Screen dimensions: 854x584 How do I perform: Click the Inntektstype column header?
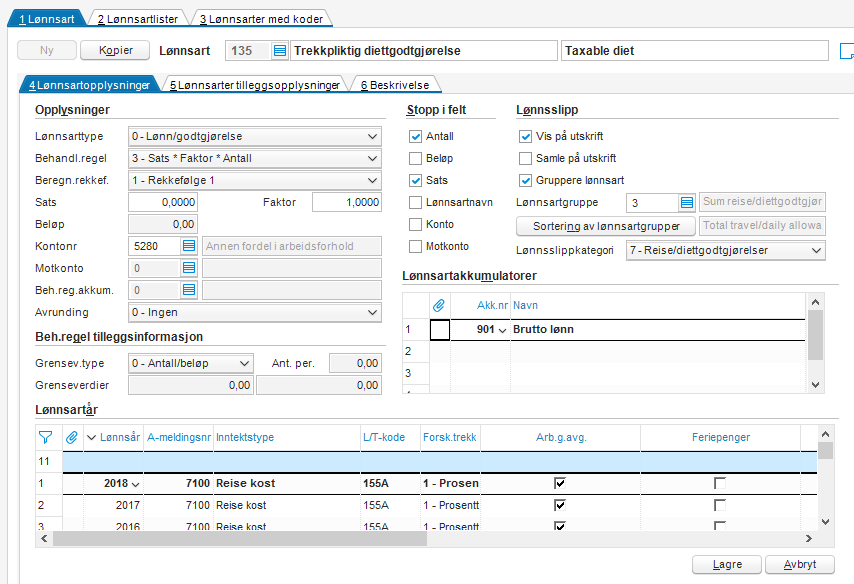pyautogui.click(x=287, y=437)
